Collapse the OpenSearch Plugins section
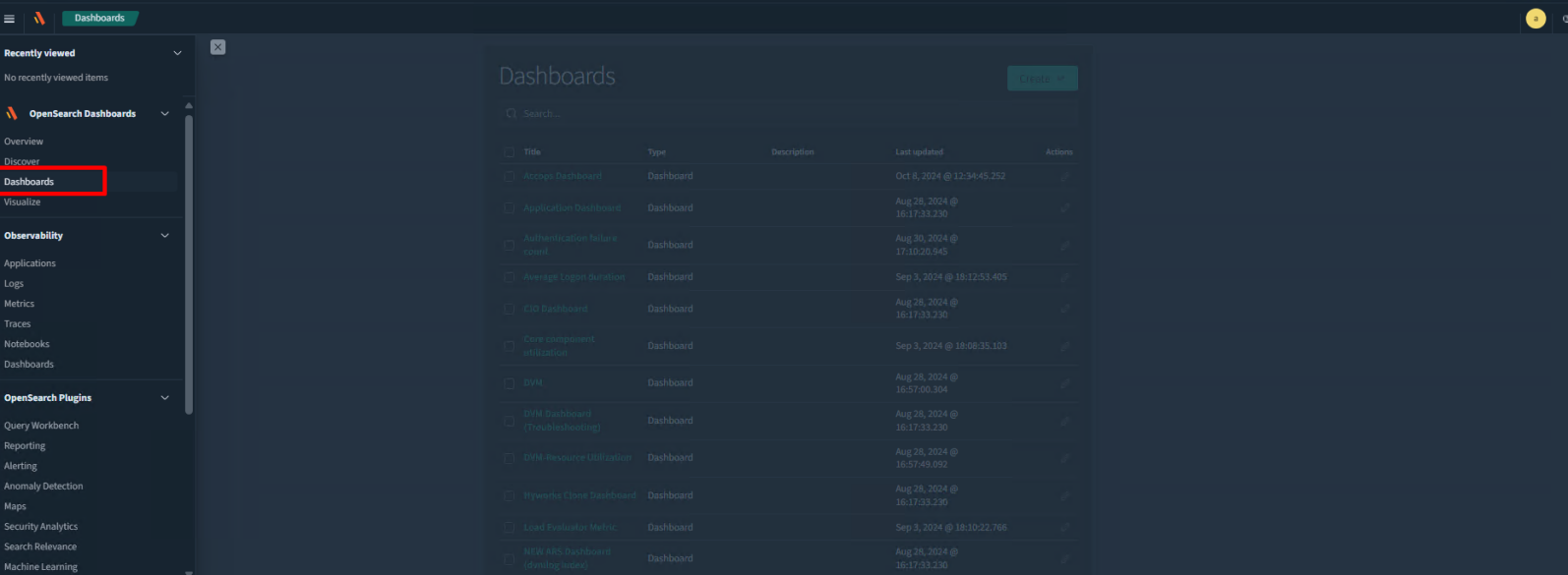The height and width of the screenshot is (575, 1568). (164, 398)
